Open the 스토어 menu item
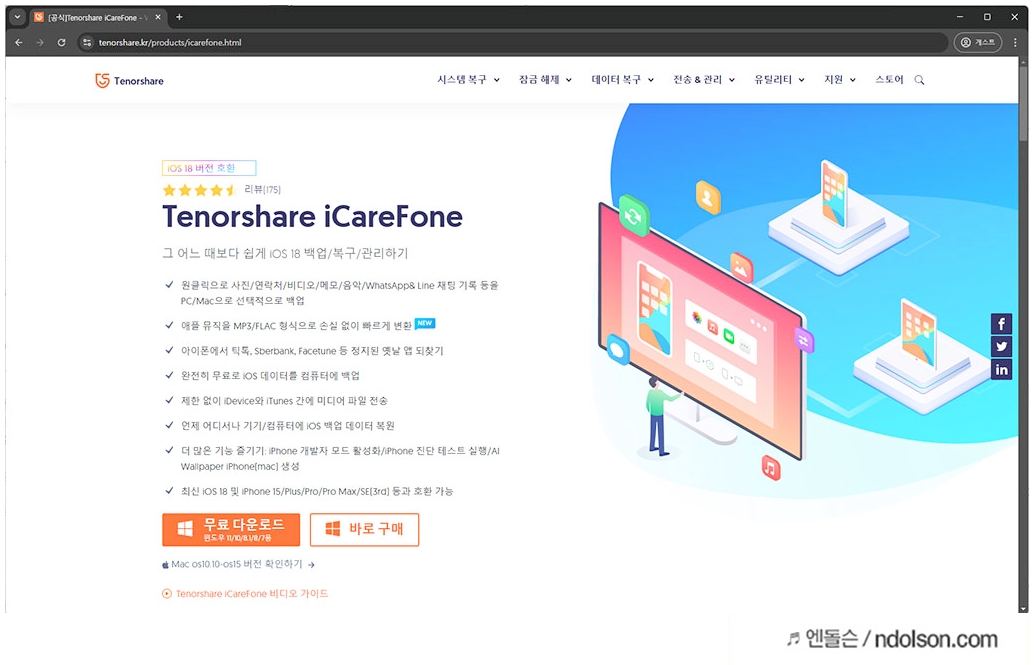The image size is (1034, 665). 889,80
